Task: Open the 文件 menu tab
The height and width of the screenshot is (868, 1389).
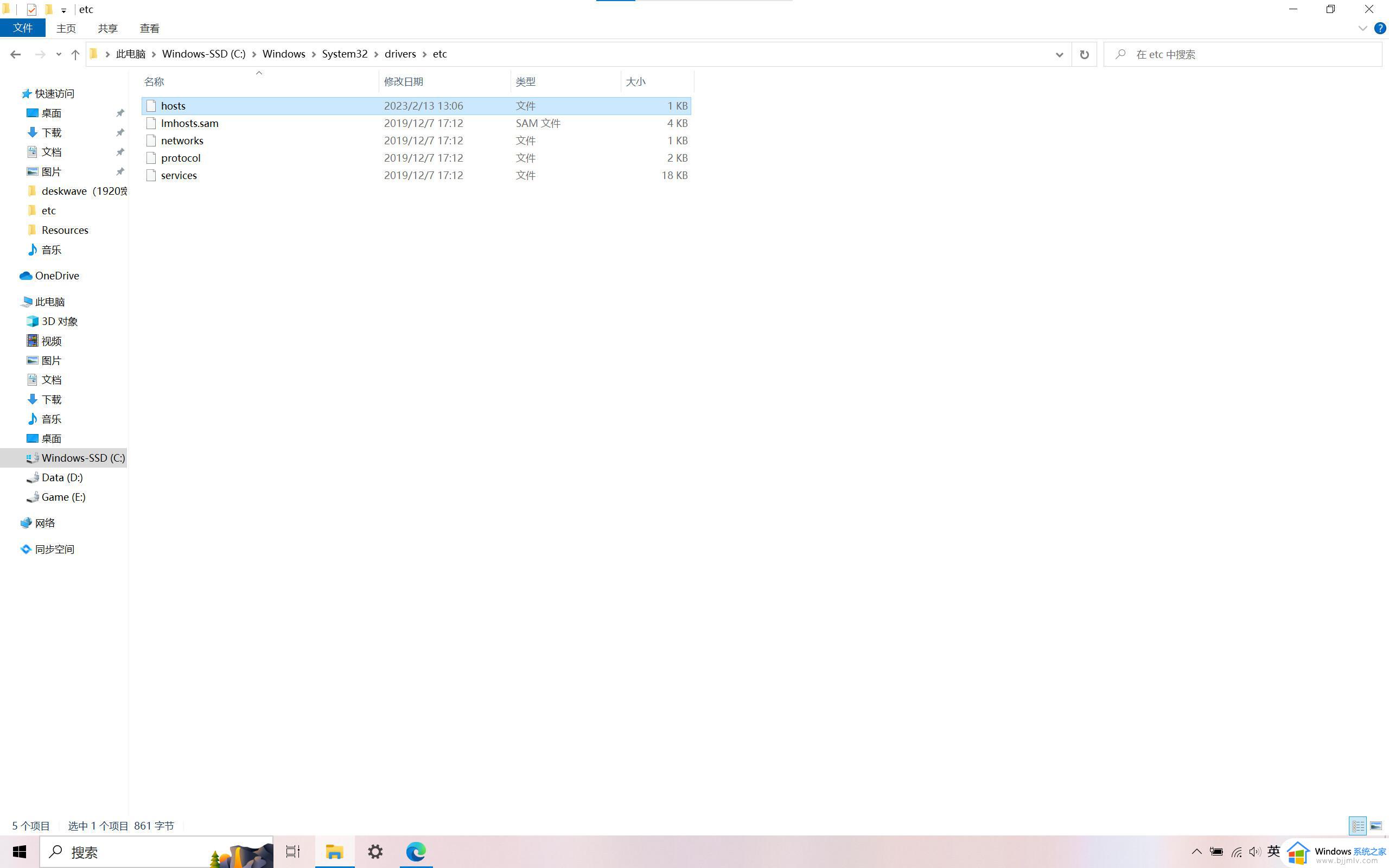Action: [23, 28]
